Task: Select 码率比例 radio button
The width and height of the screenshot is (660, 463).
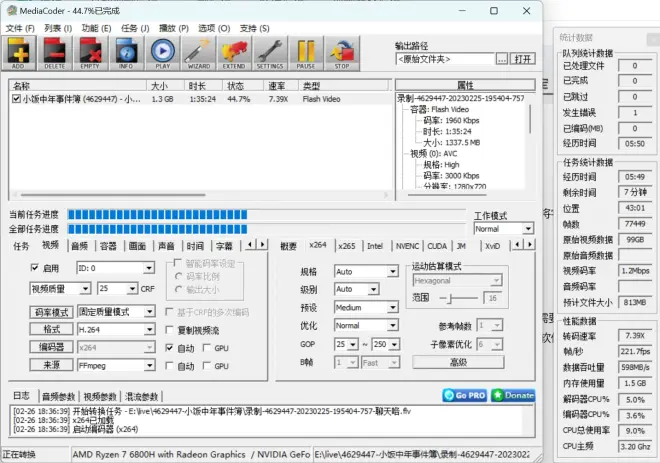Action: [x=178, y=277]
